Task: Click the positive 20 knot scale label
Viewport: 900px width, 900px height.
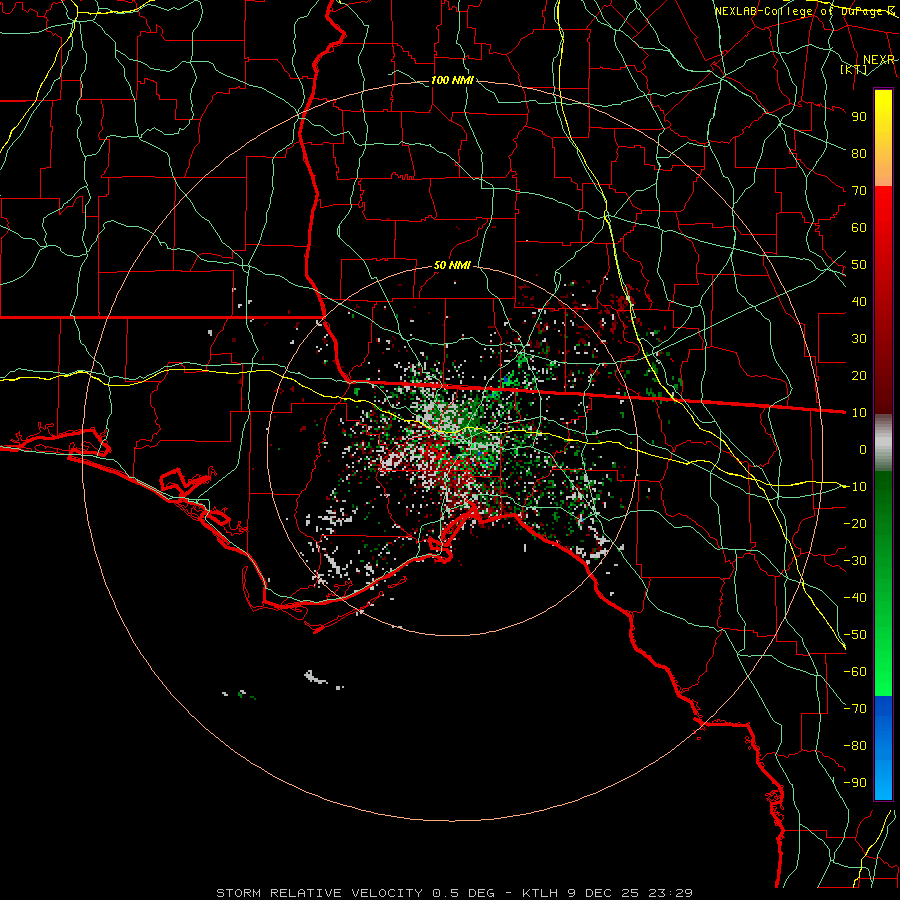Action: point(859,375)
